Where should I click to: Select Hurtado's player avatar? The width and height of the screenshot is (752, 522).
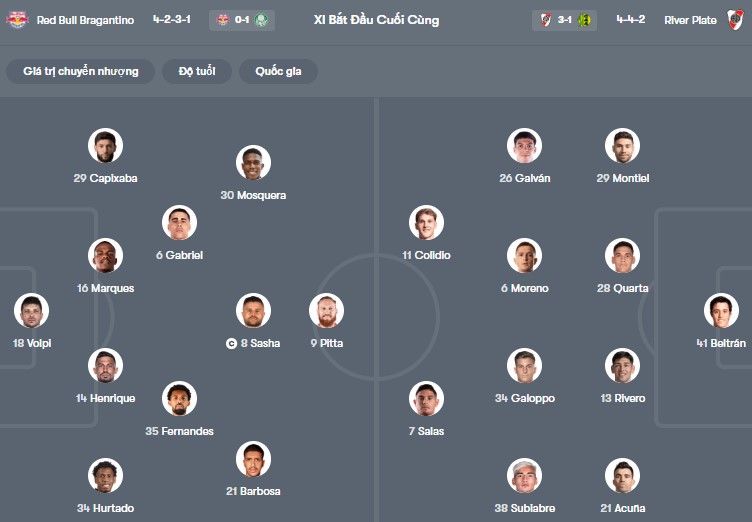[x=105, y=476]
